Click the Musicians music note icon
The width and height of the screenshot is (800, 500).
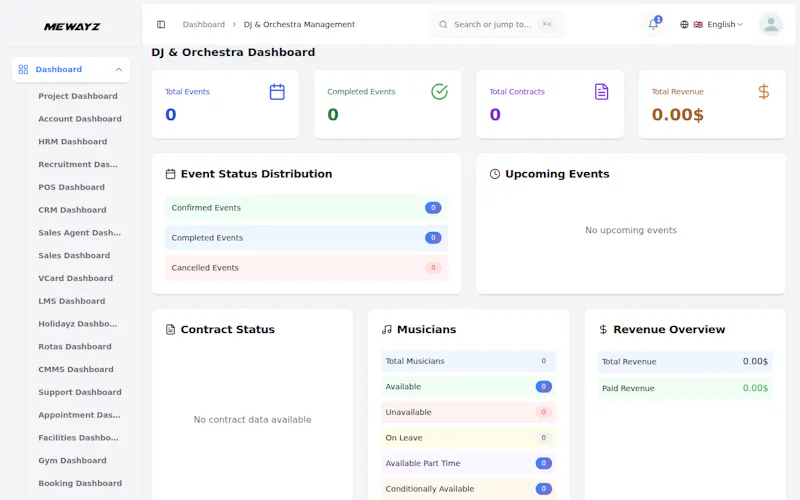click(387, 330)
